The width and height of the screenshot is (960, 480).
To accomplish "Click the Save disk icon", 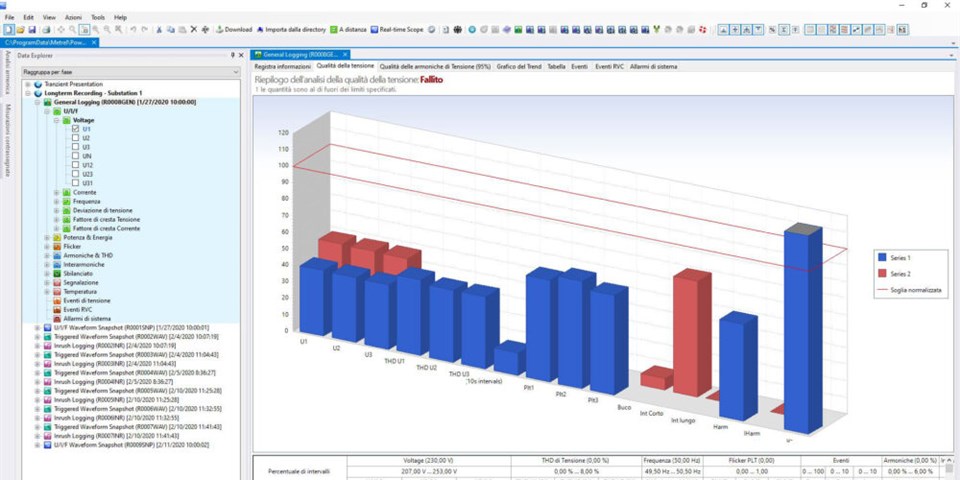I will (34, 30).
